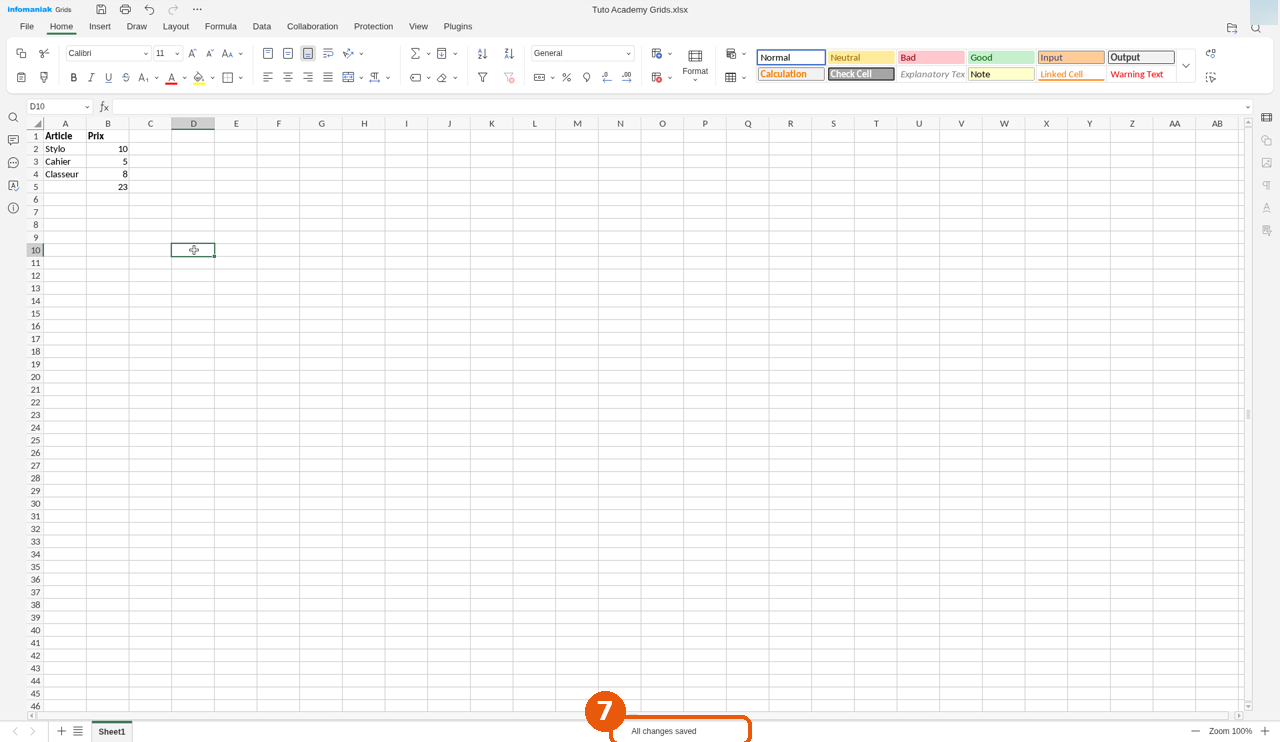Open the File menu
This screenshot has width=1280, height=742.
click(27, 26)
